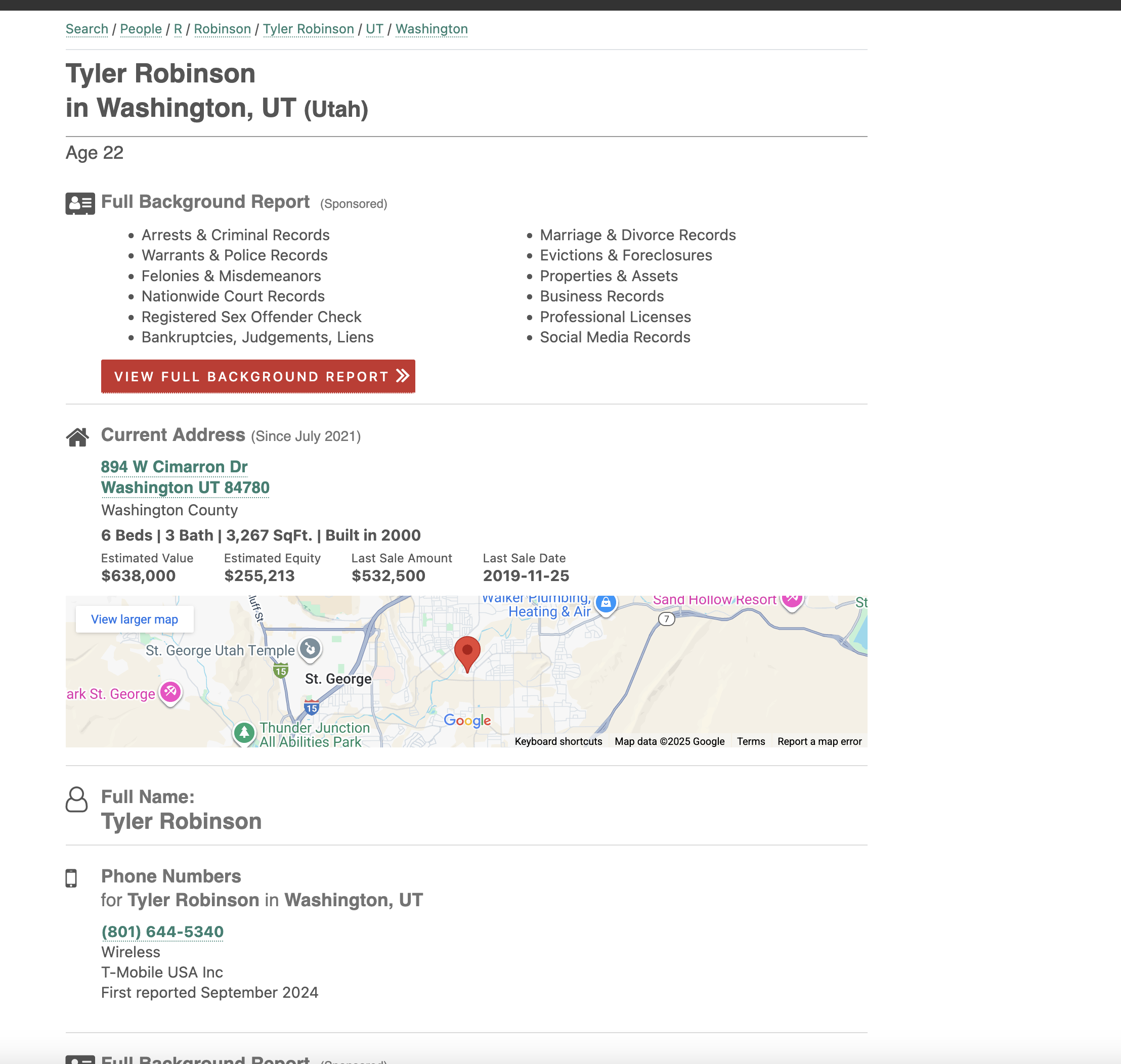Open the Cimarron Dr current address link
This screenshot has width=1121, height=1064.
tap(174, 467)
